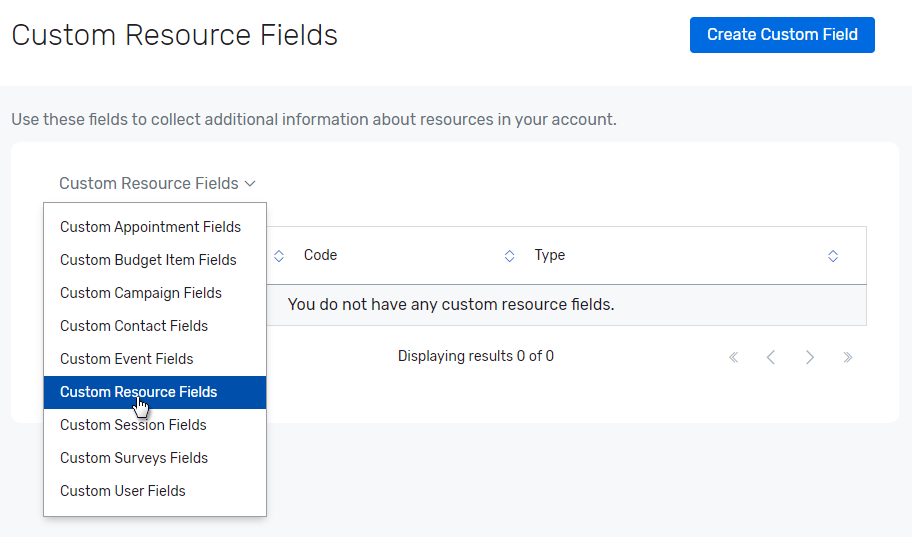Sort table by the Type column header
This screenshot has width=912, height=537.
(x=550, y=255)
